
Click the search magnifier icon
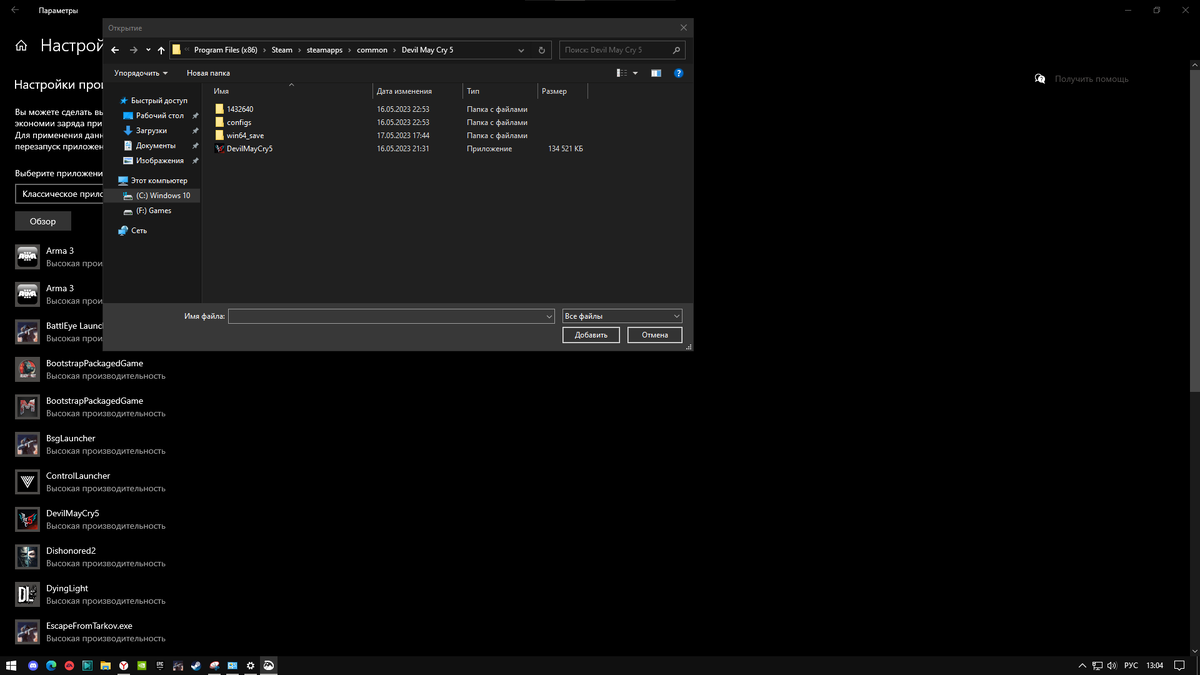(677, 50)
